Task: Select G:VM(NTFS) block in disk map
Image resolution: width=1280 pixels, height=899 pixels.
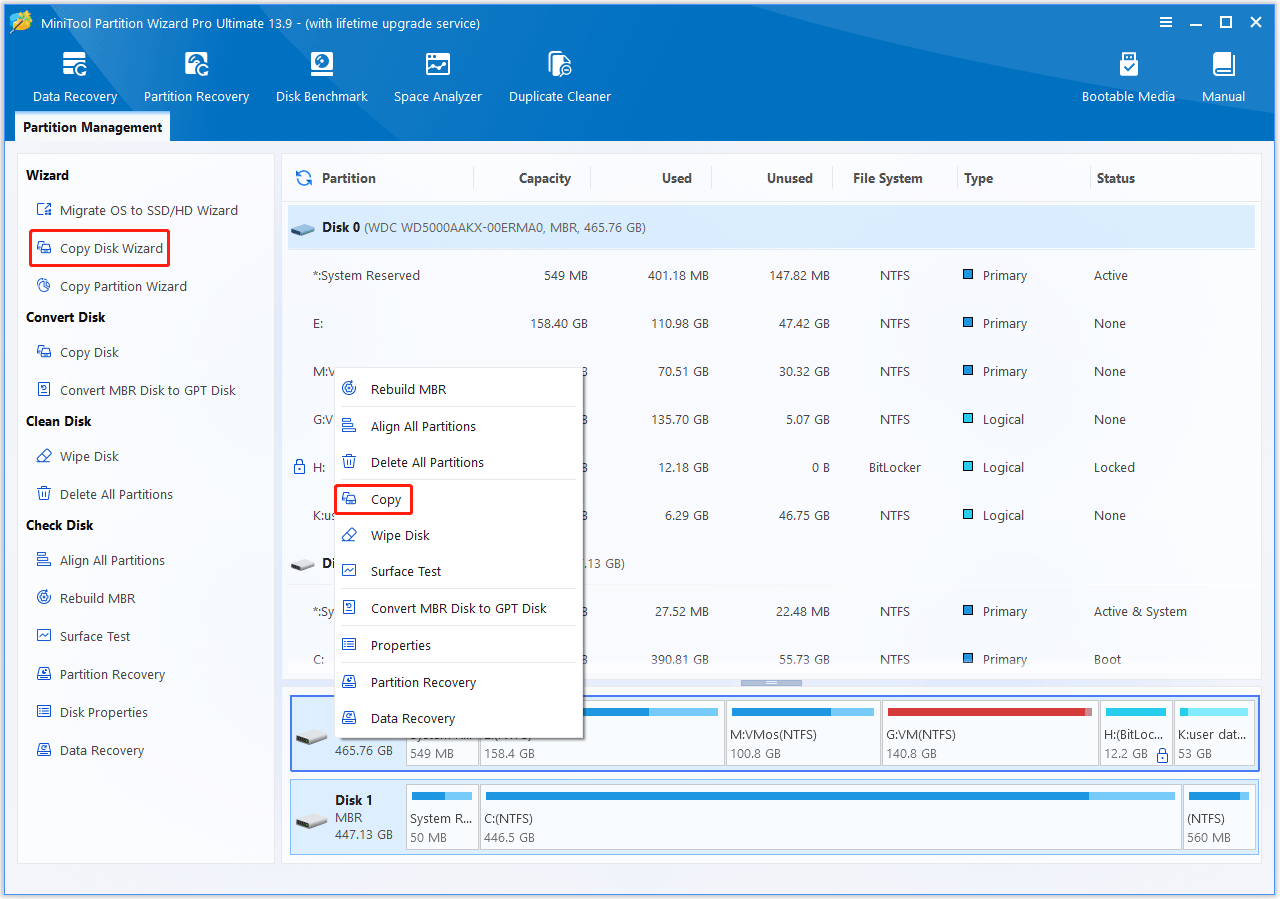Action: pyautogui.click(x=990, y=733)
